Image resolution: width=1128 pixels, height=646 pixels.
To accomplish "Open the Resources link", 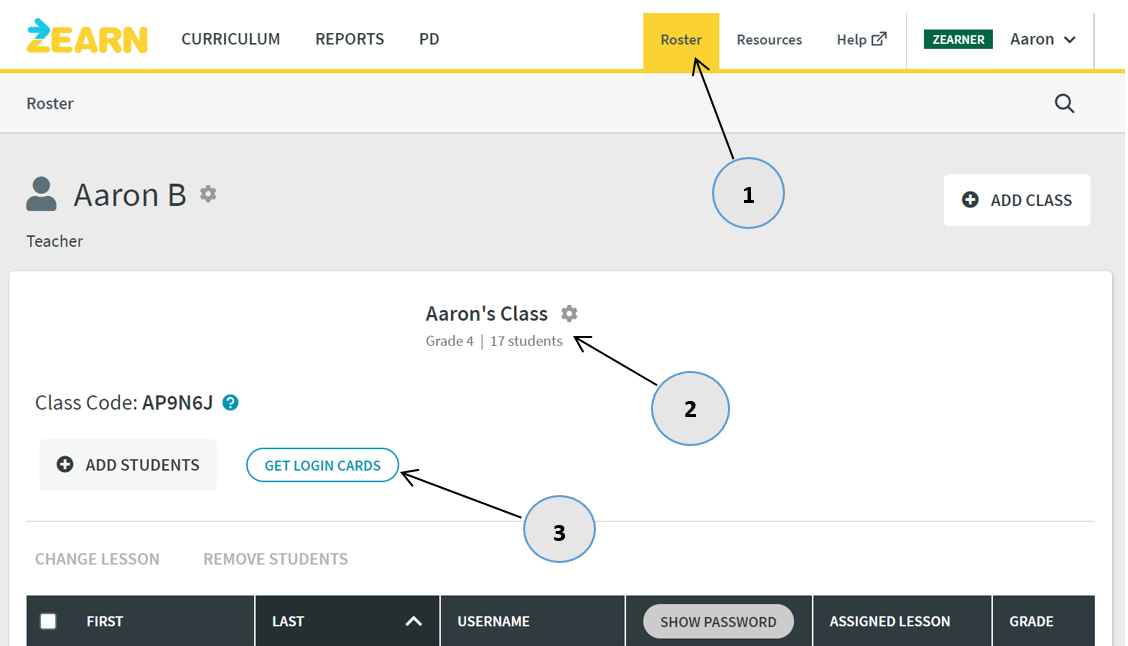I will pos(769,39).
